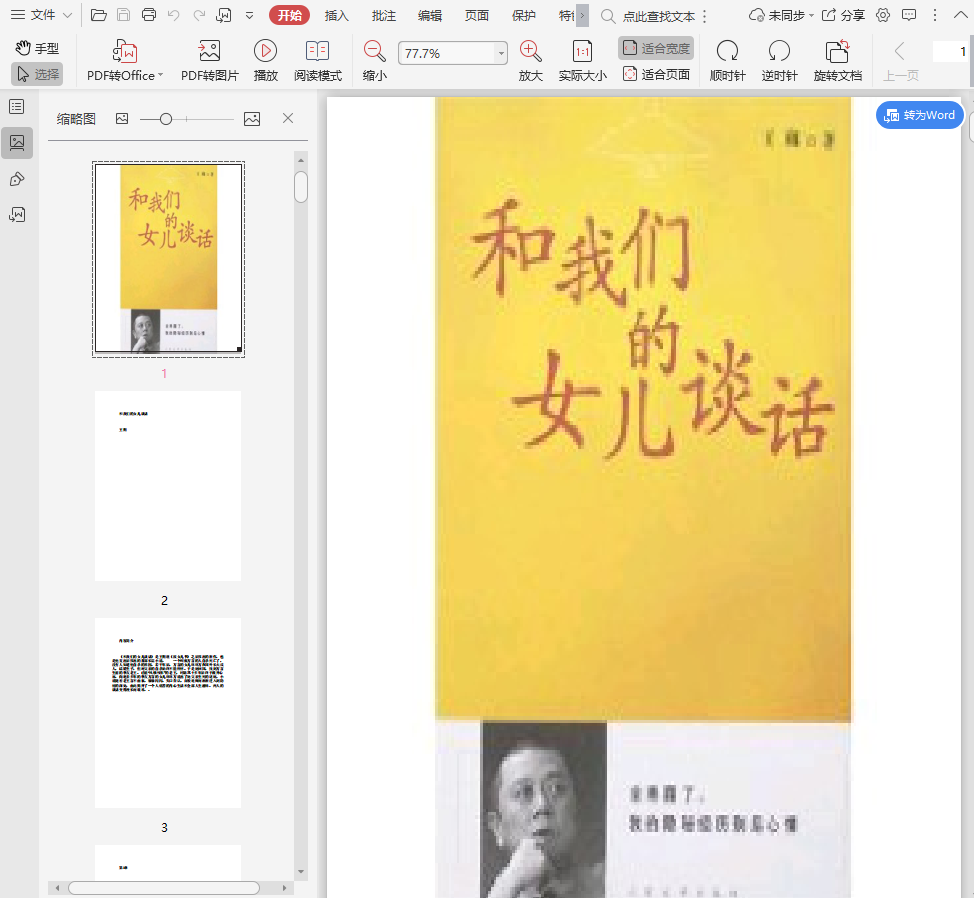Open the outline panel sidebar icon
Viewport: 974px width, 898px height.
(x=17, y=107)
